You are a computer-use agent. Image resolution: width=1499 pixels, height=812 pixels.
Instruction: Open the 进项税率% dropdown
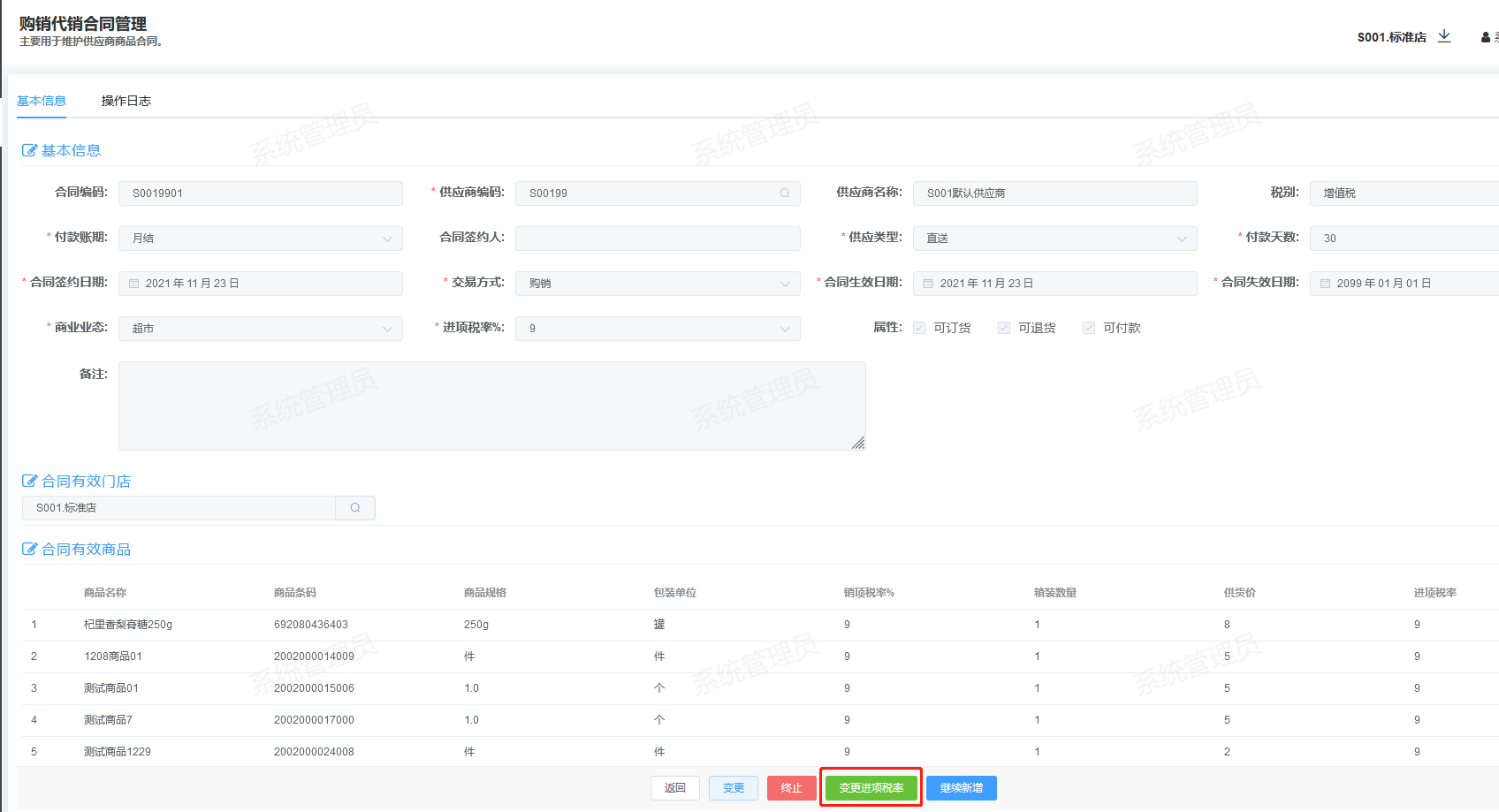pos(658,329)
